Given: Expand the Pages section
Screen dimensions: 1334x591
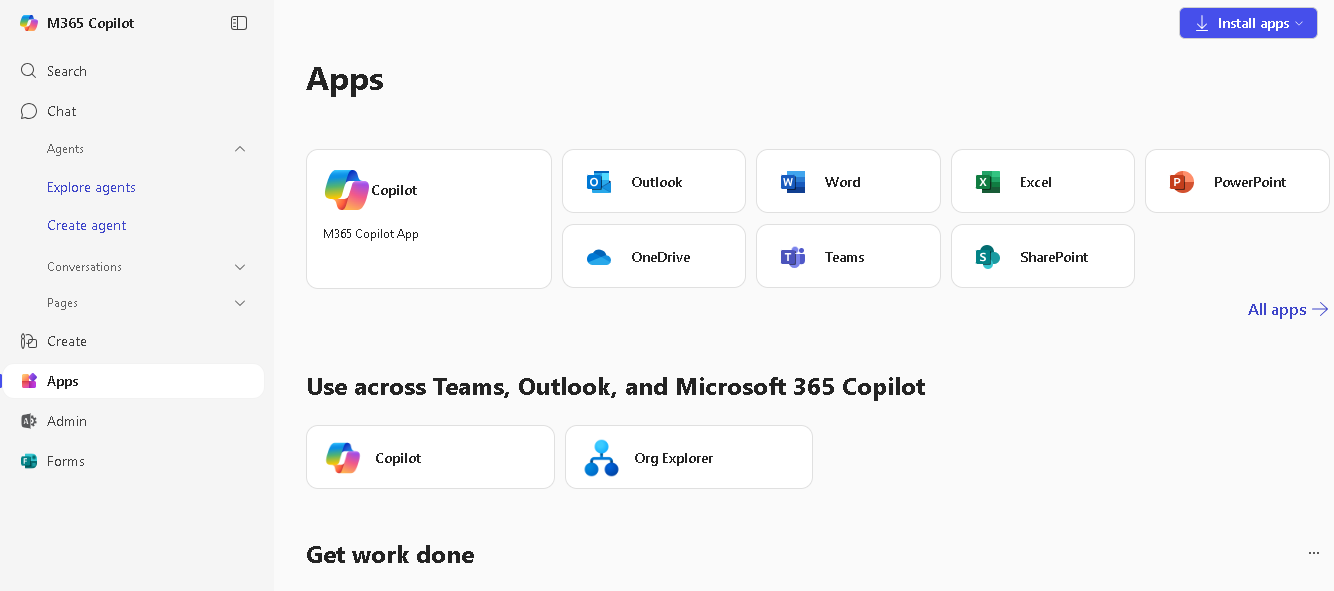Looking at the screenshot, I should [x=240, y=303].
